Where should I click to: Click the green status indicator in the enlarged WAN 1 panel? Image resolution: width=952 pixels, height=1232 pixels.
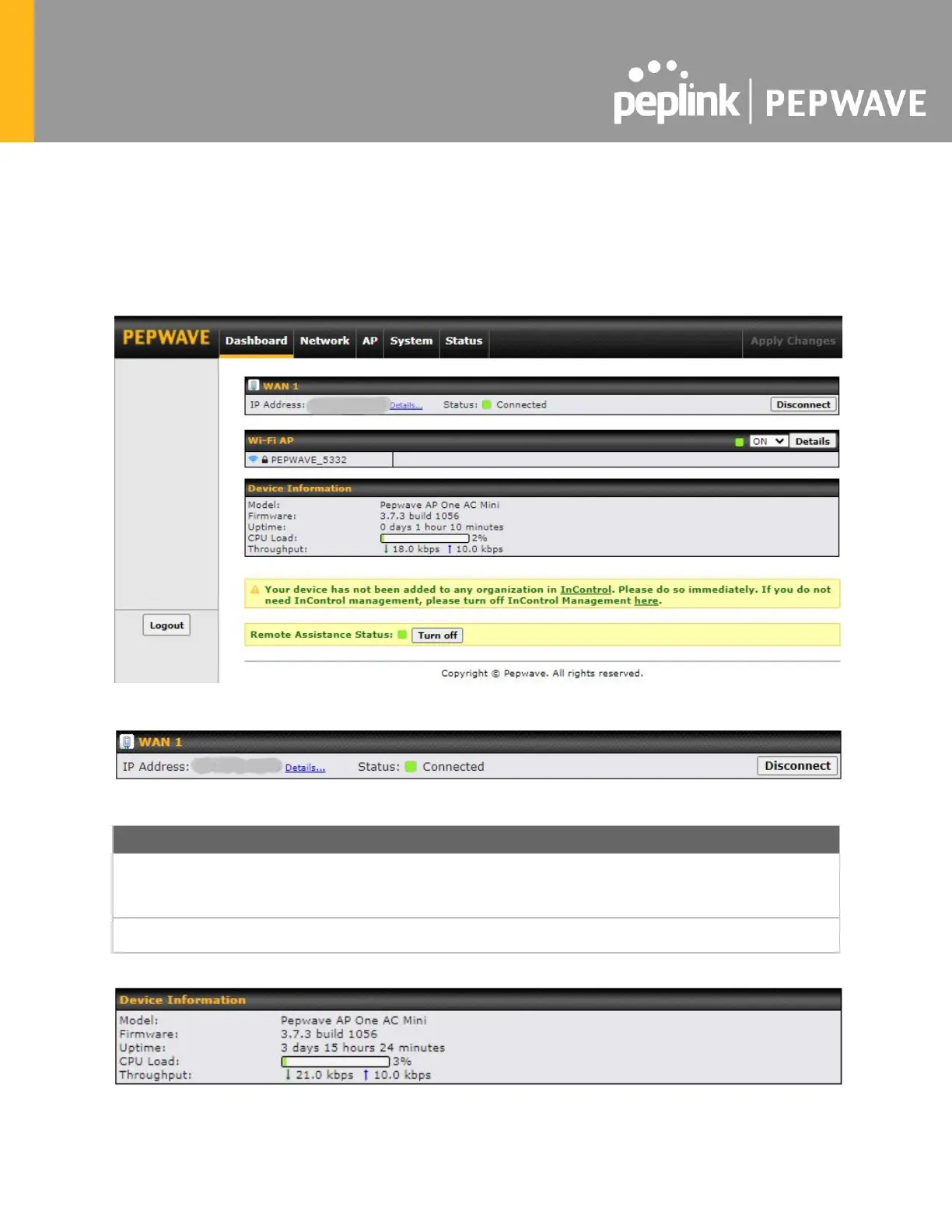pyautogui.click(x=411, y=767)
